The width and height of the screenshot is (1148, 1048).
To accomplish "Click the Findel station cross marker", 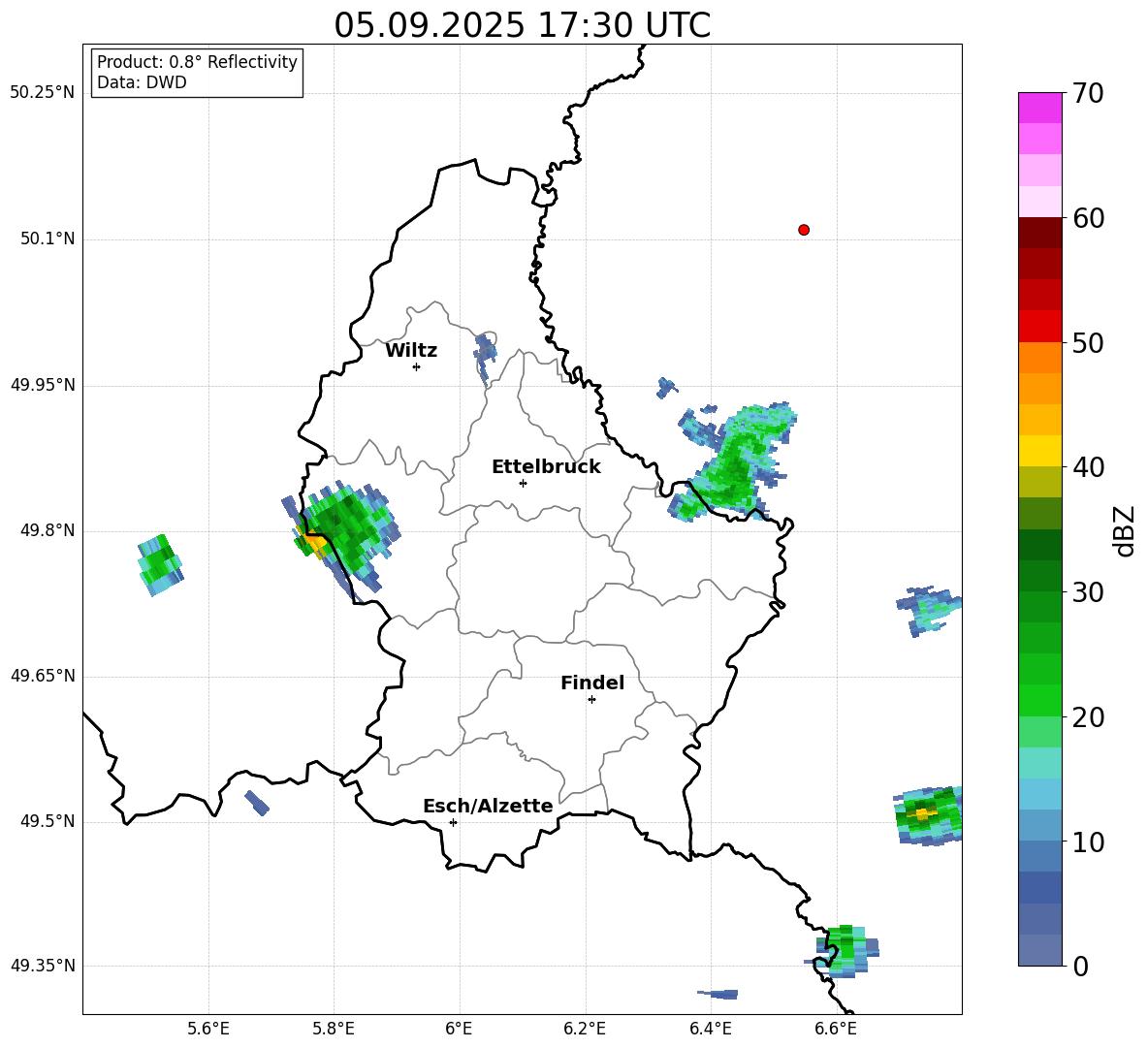I will (x=591, y=700).
